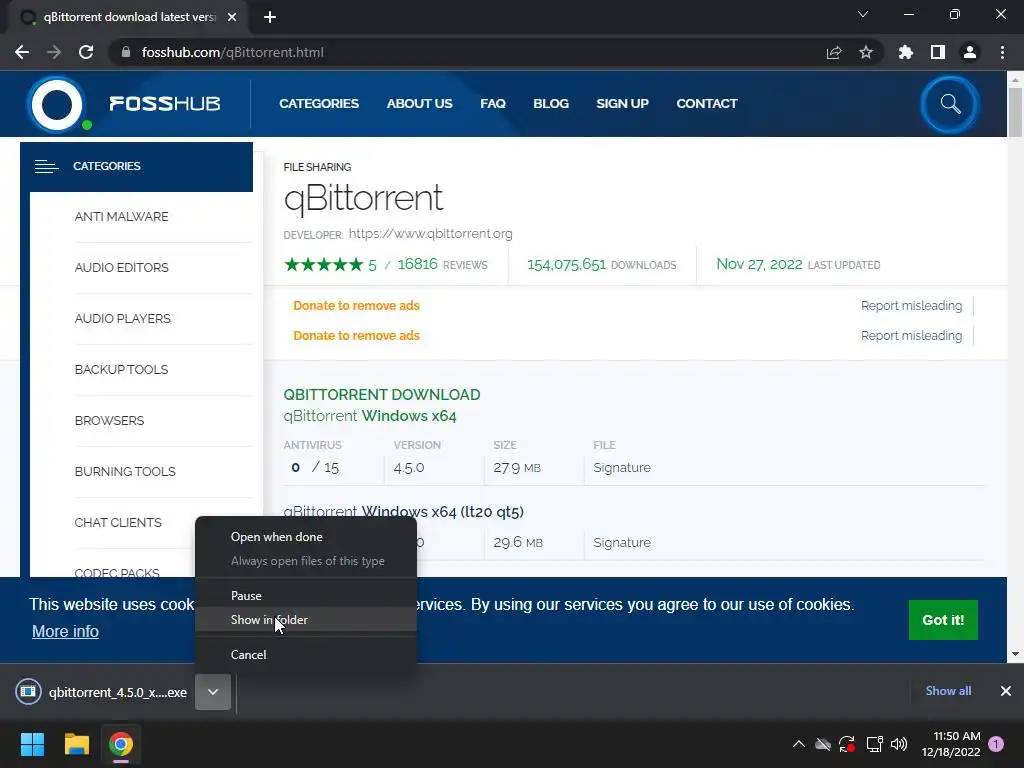The width and height of the screenshot is (1024, 768).
Task: Click Chrome icon in taskbar
Action: tap(121, 744)
